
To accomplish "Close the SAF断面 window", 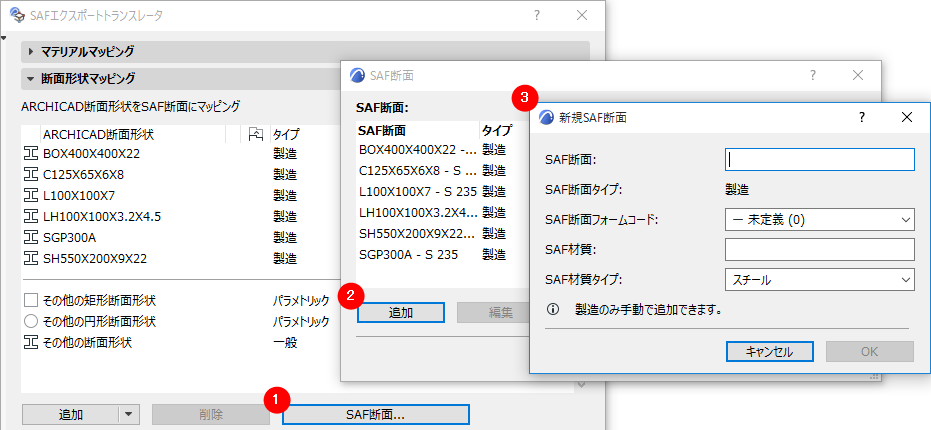I will [858, 75].
